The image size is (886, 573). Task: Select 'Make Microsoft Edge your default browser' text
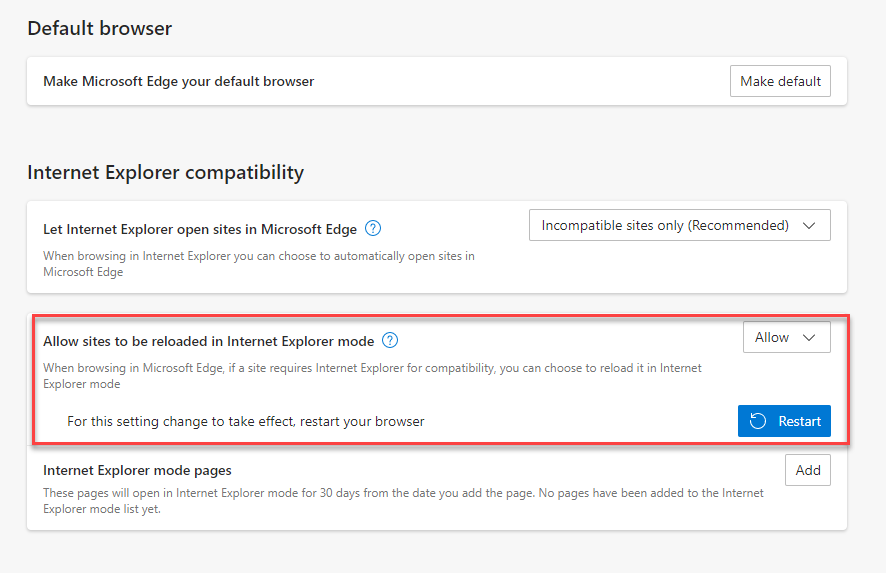click(179, 81)
